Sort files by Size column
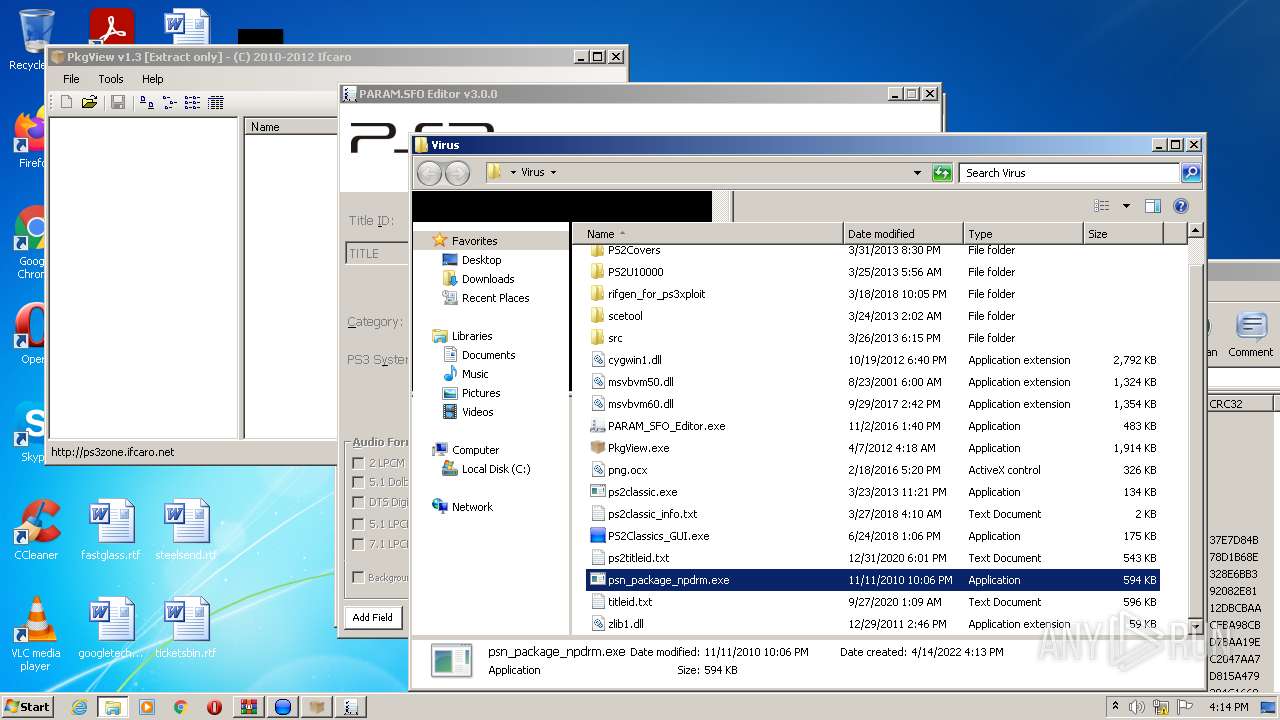The width and height of the screenshot is (1280, 720). [x=1124, y=234]
